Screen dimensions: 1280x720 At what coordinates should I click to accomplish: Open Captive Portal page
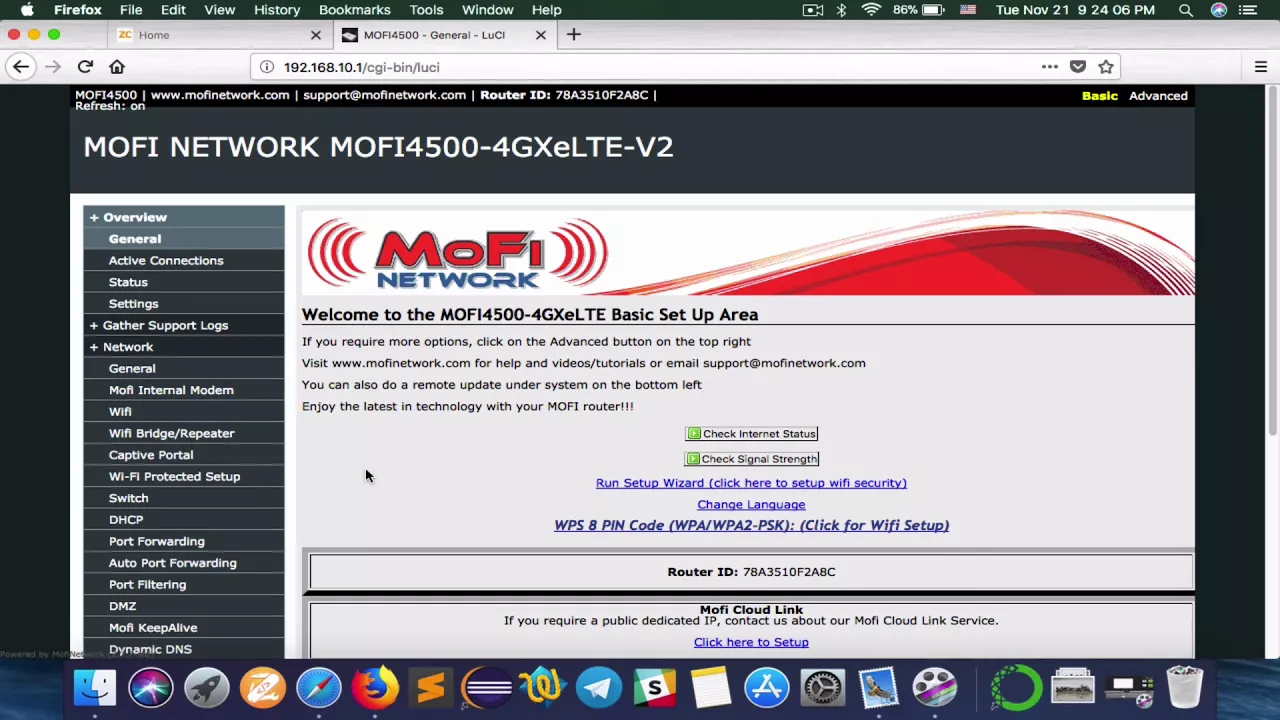[x=184, y=455]
